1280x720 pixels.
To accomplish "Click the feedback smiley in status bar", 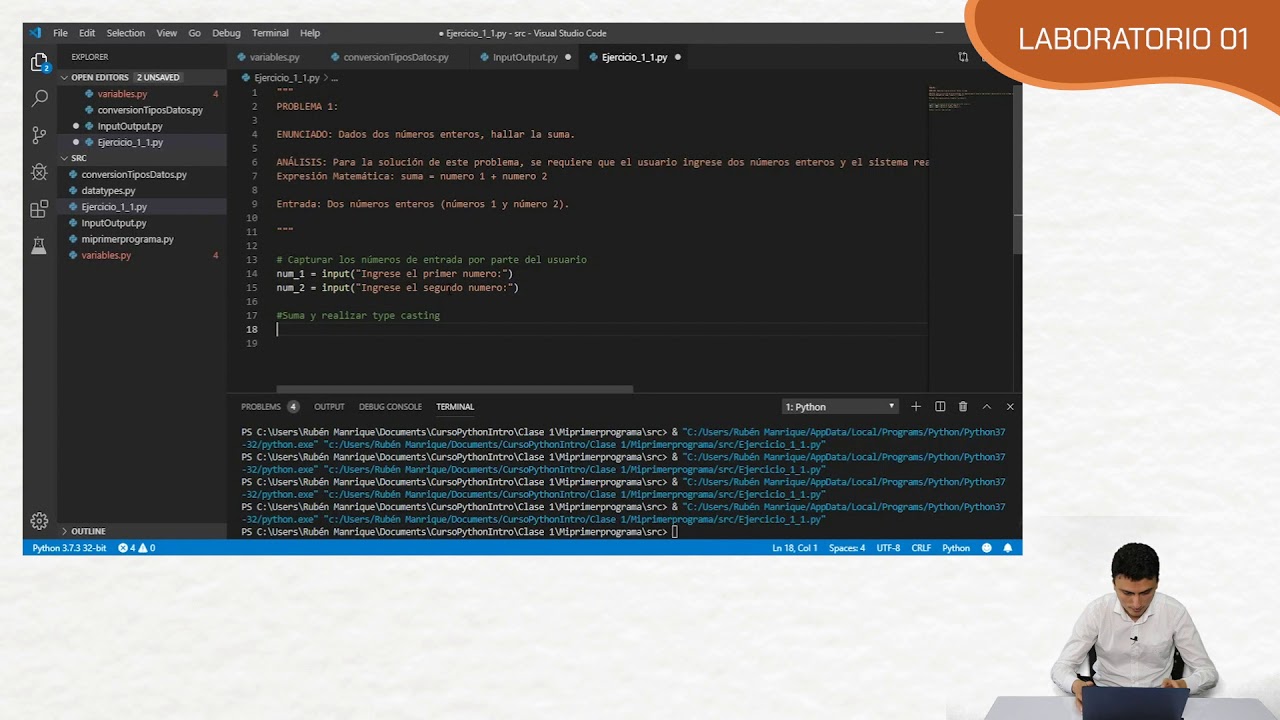I will click(x=987, y=548).
